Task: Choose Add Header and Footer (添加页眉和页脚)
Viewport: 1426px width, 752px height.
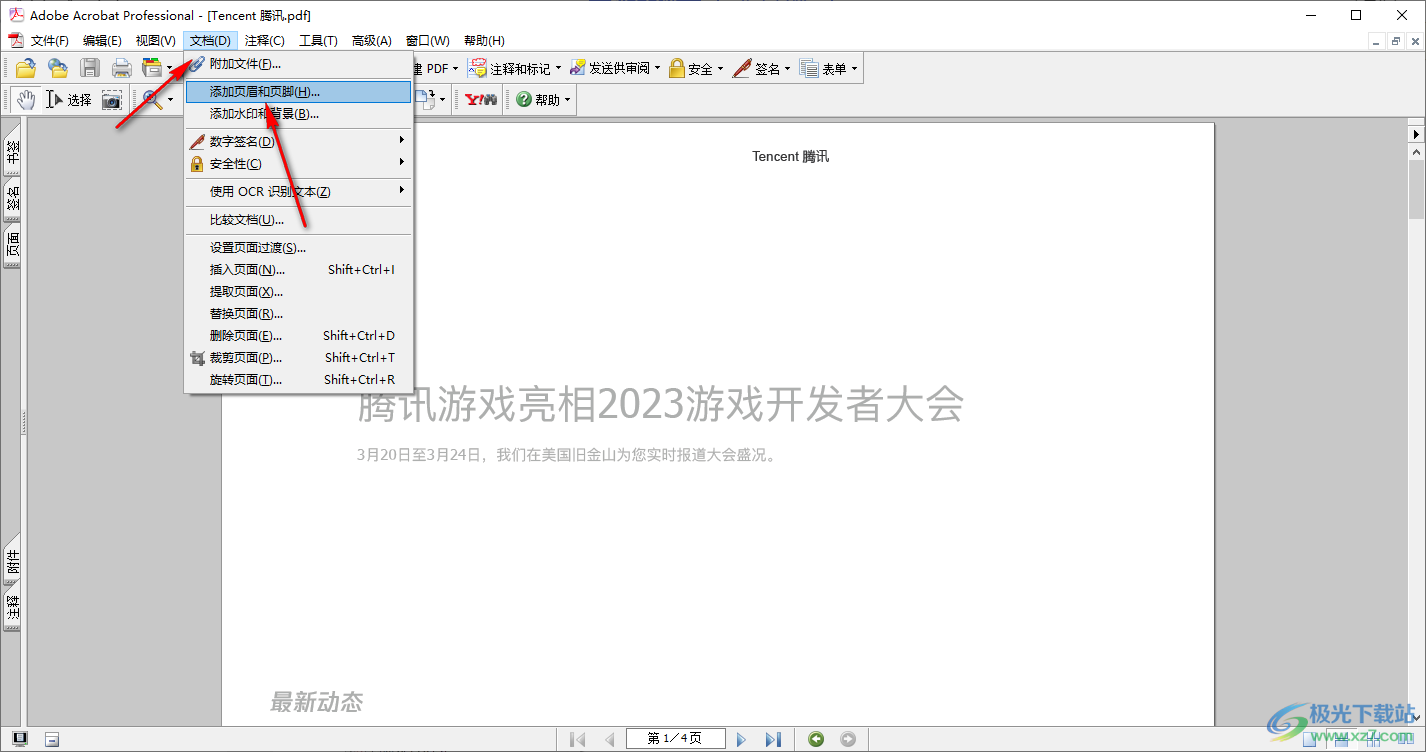Action: tap(298, 92)
